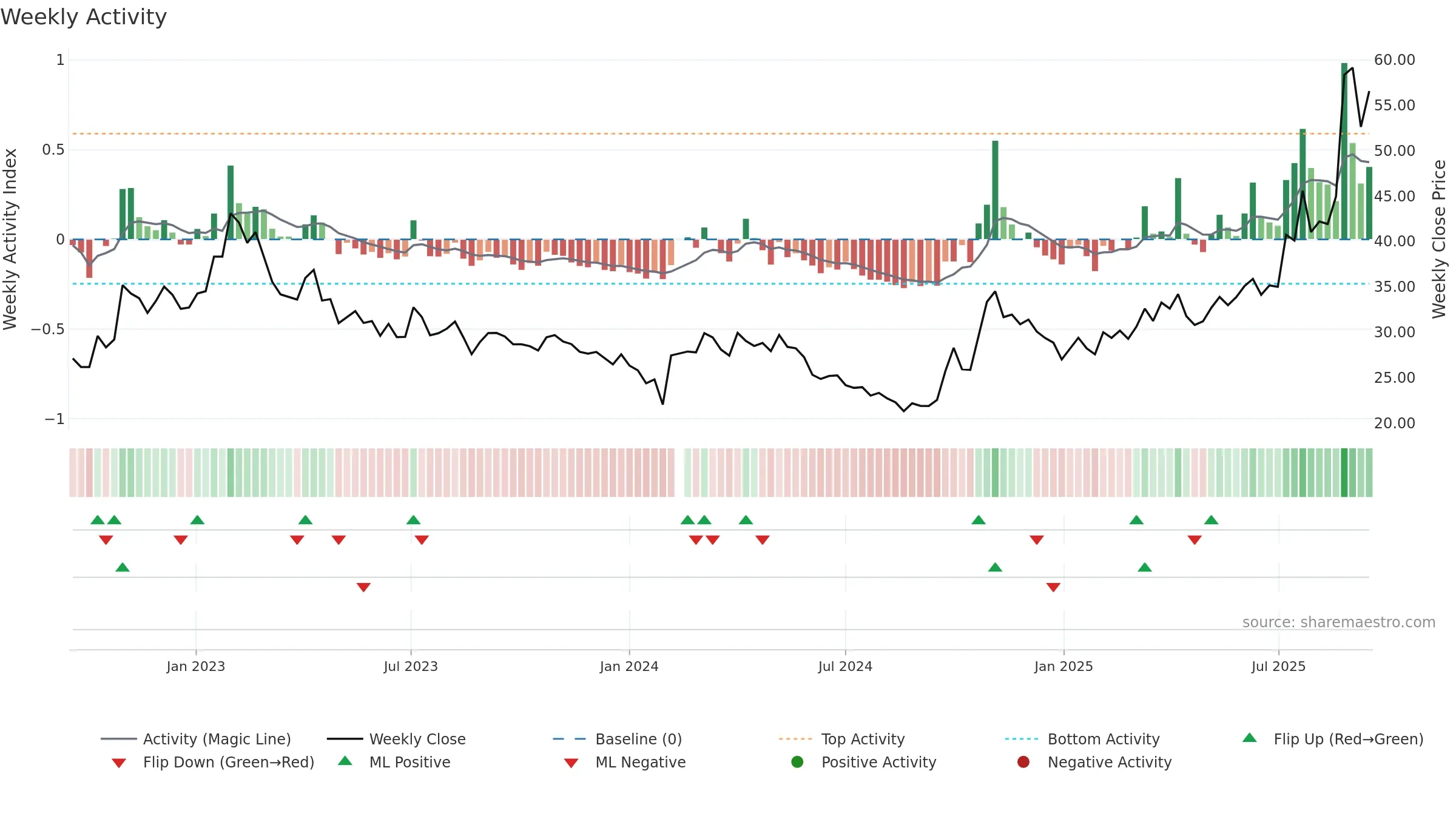Click the '60.00' price axis tick
Image resolution: width=1456 pixels, height=819 pixels.
pyautogui.click(x=1395, y=59)
